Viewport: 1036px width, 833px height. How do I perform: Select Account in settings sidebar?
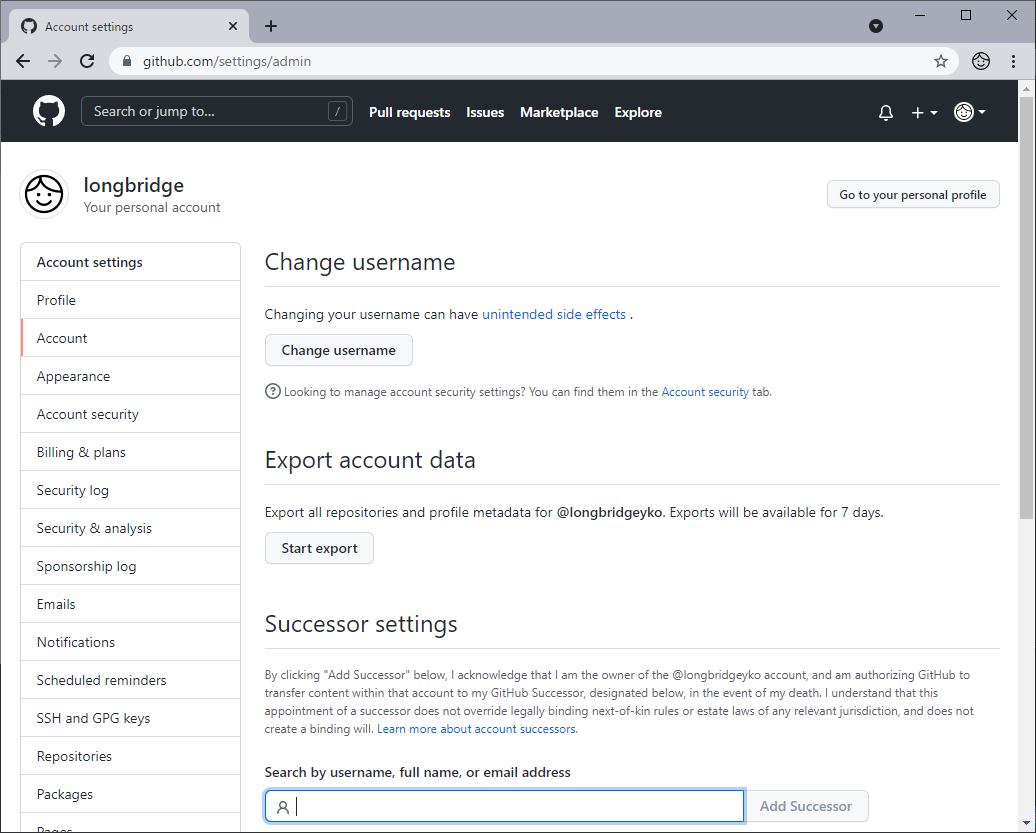tap(131, 338)
